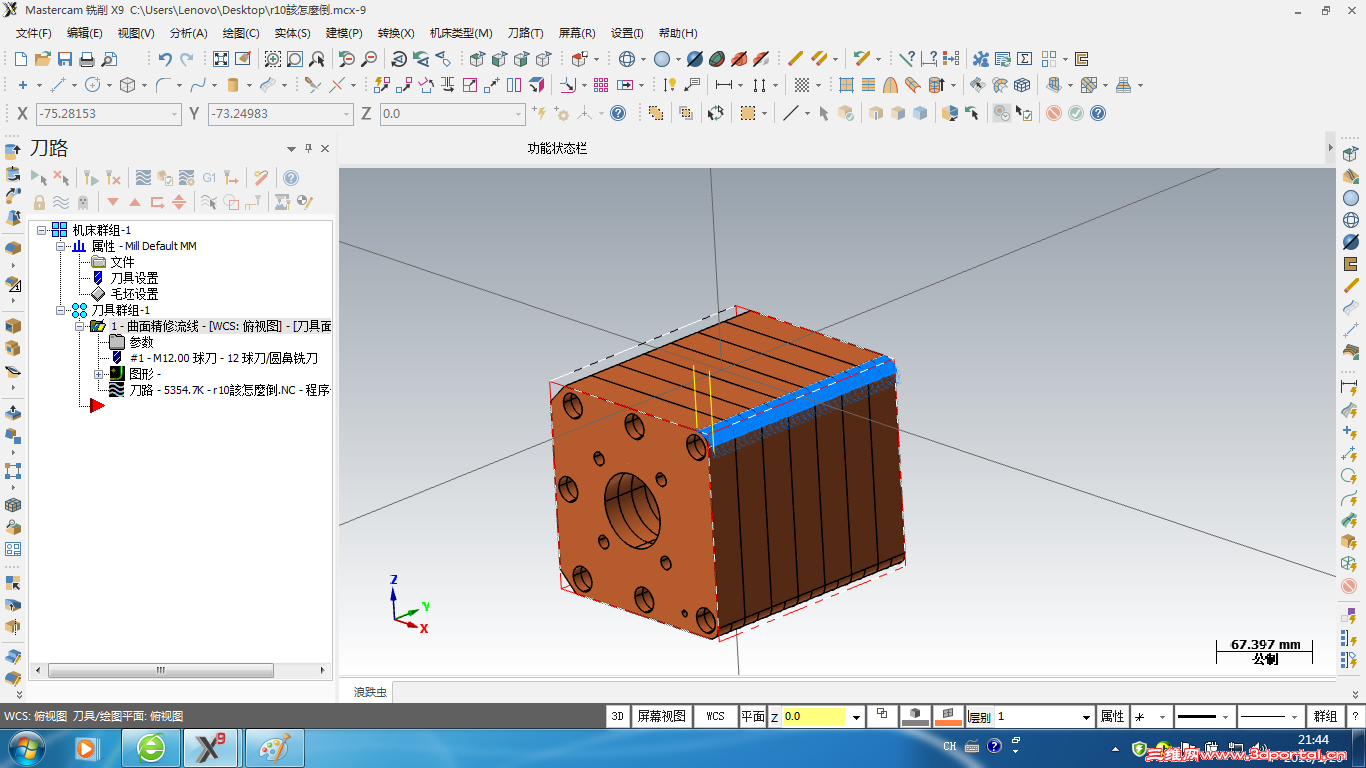Click the Undo arrow icon
The height and width of the screenshot is (768, 1366).
pyautogui.click(x=165, y=59)
